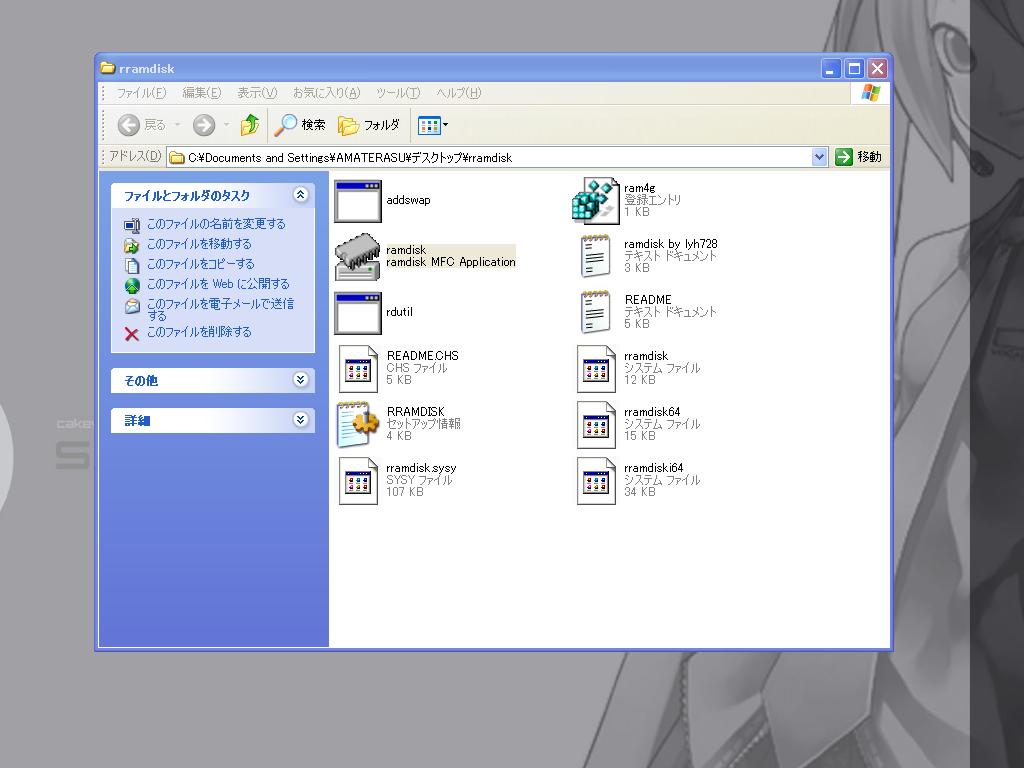Select the rramdisk64 system file icon
1024x768 pixels.
pyautogui.click(x=596, y=425)
